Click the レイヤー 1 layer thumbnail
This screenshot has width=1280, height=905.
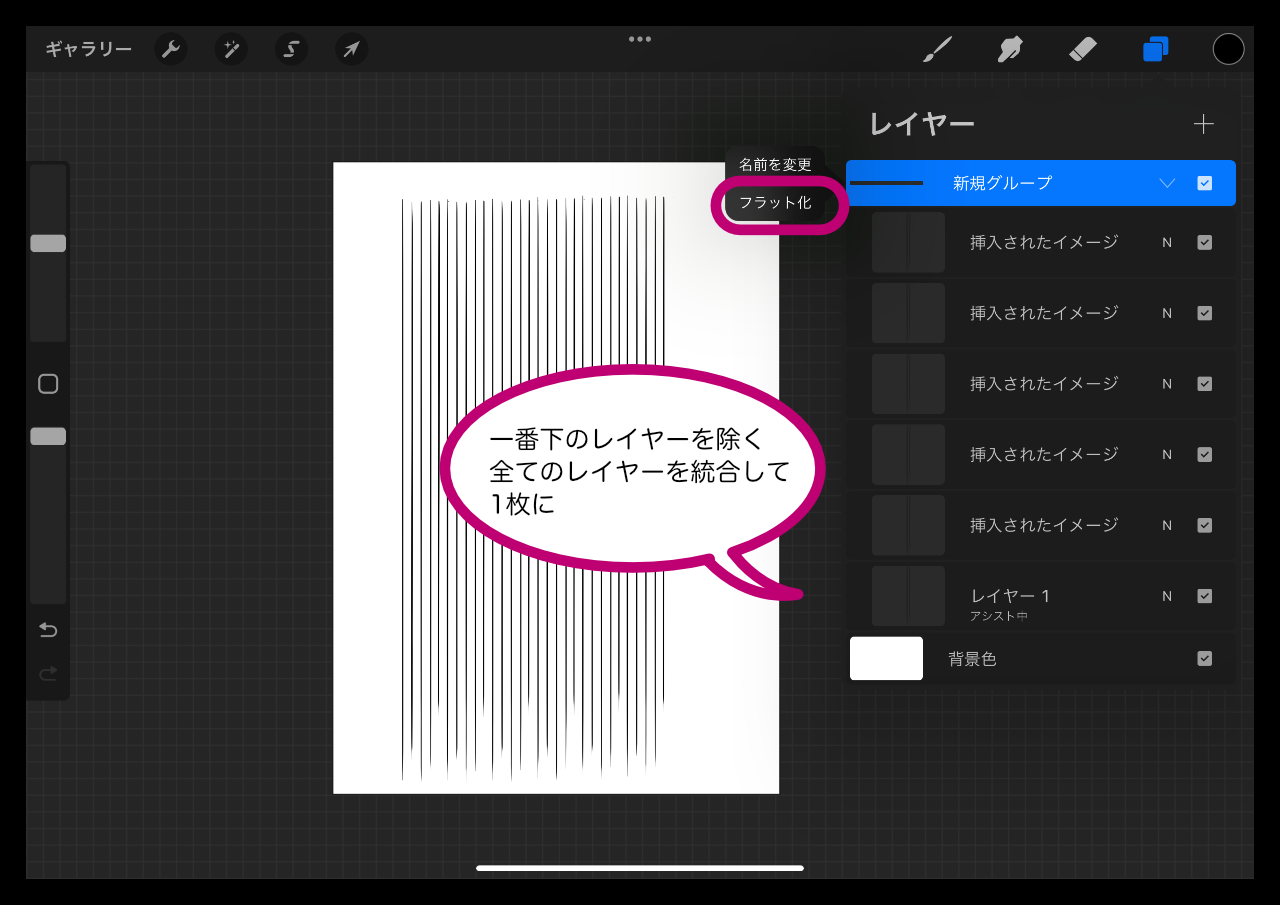908,596
